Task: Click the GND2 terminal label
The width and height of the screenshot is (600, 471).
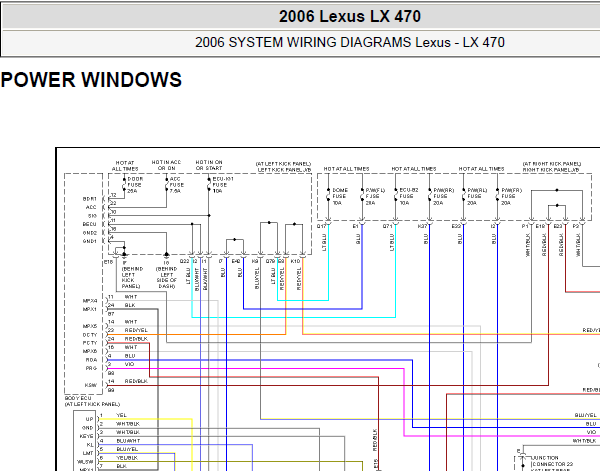Action: 90,233
